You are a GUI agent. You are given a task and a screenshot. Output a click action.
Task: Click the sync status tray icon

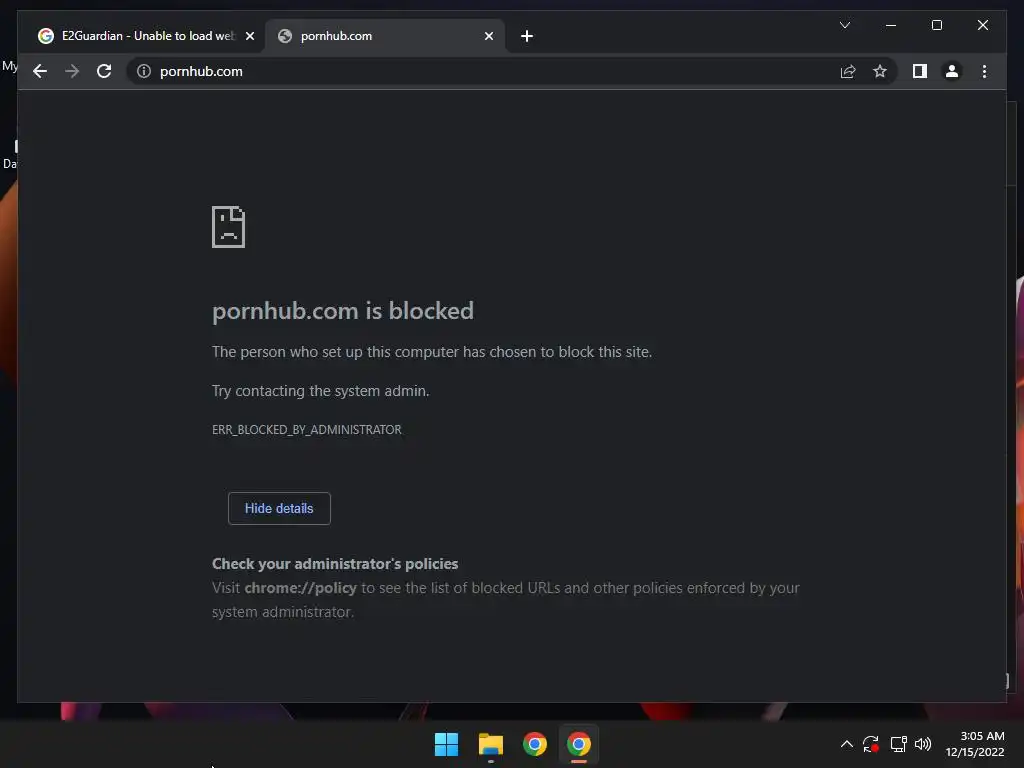pyautogui.click(x=871, y=744)
